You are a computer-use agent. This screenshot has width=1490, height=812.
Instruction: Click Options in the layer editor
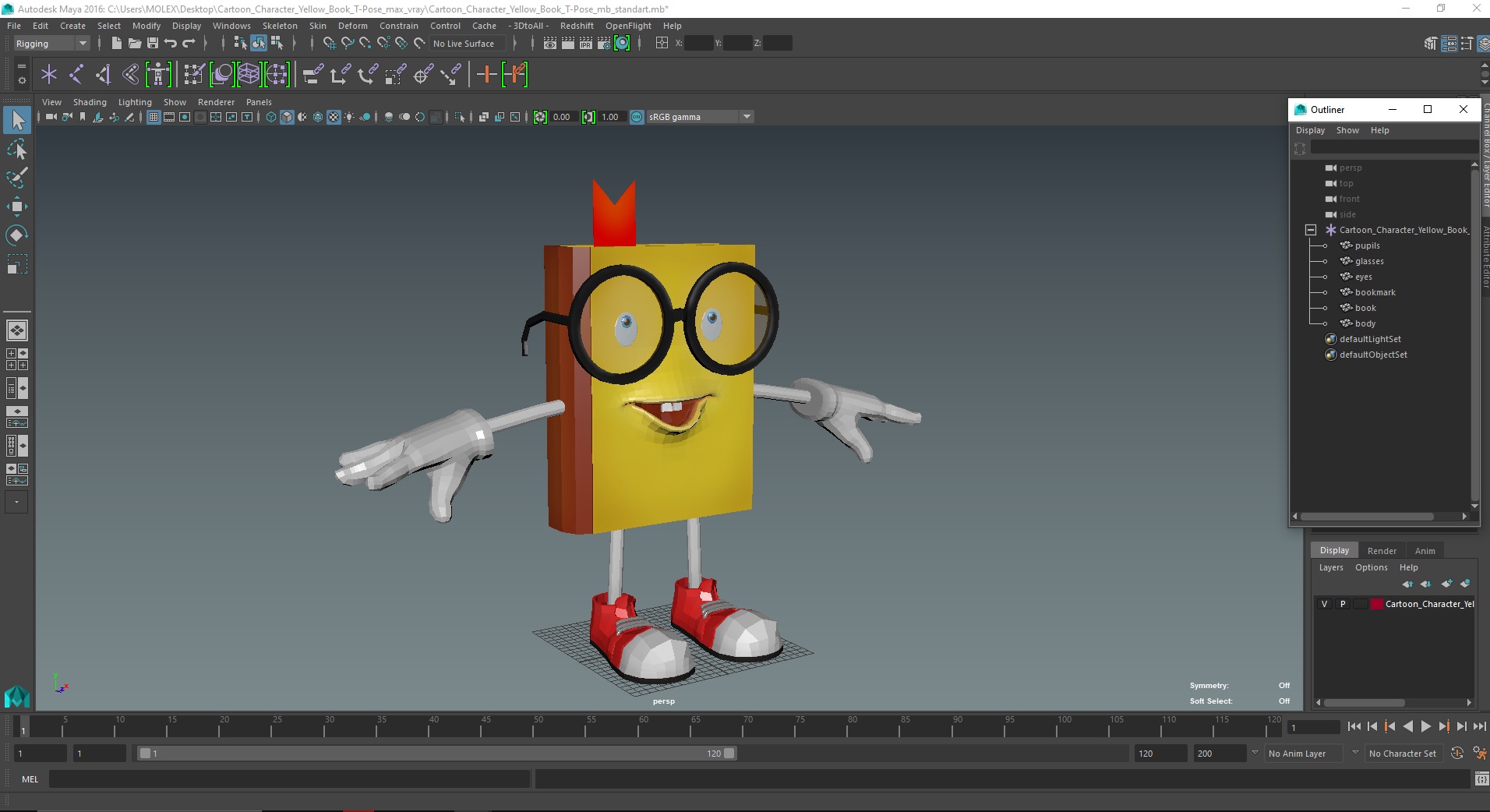click(1371, 567)
